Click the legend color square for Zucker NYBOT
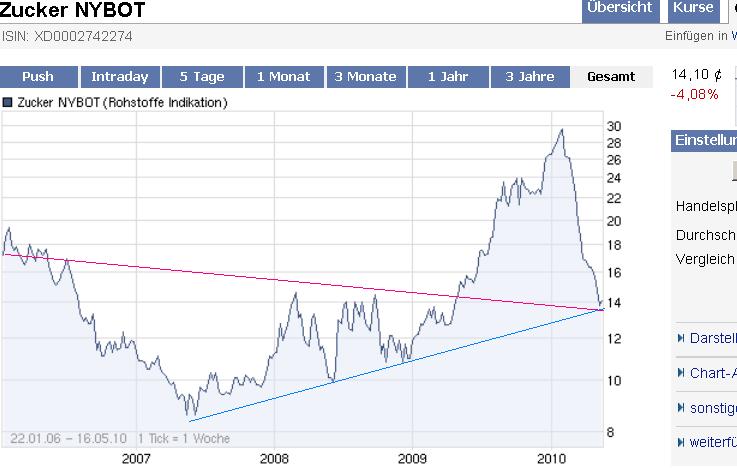The height and width of the screenshot is (468, 737). pos(8,102)
